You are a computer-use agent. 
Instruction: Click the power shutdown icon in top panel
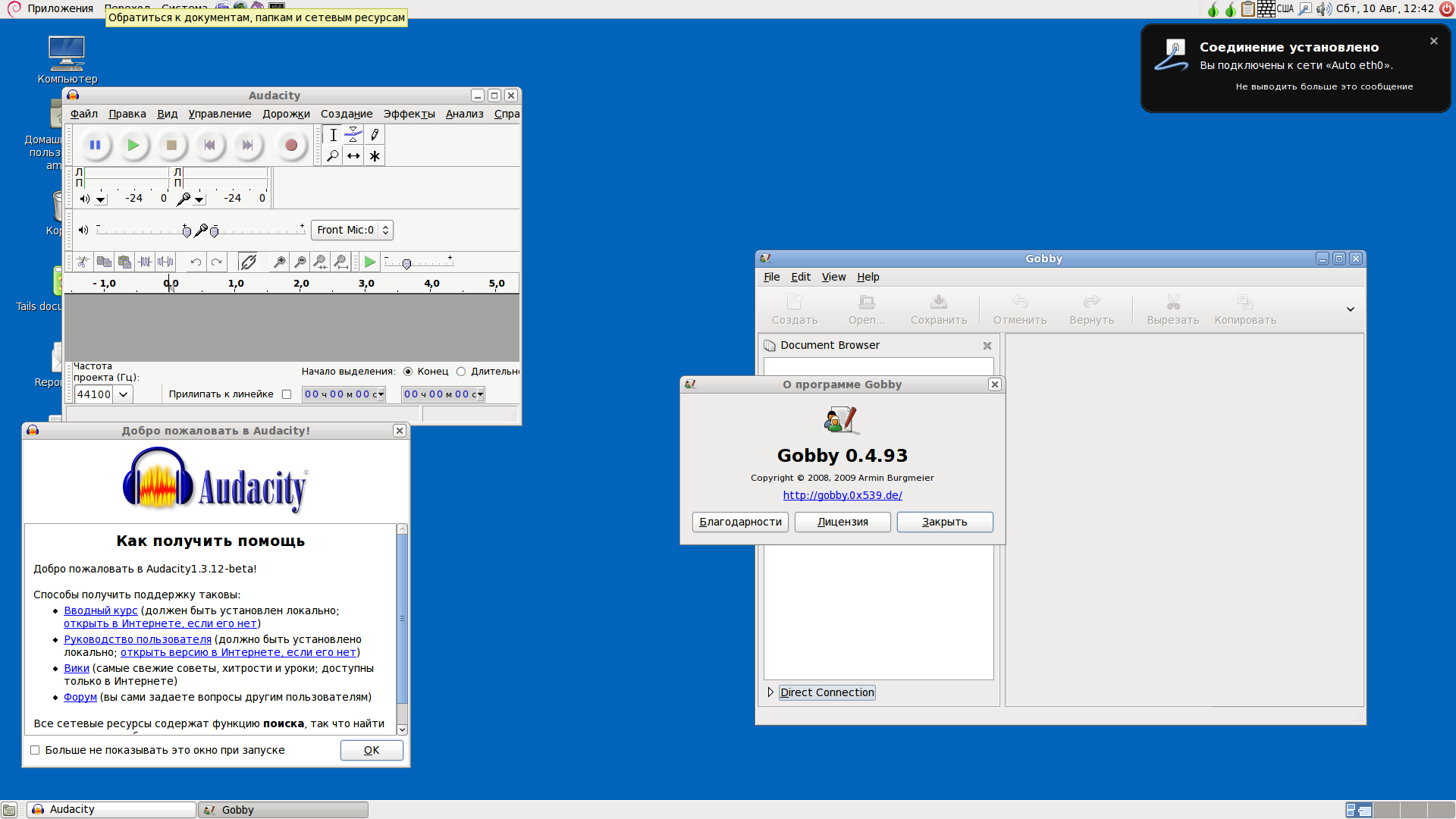1446,9
